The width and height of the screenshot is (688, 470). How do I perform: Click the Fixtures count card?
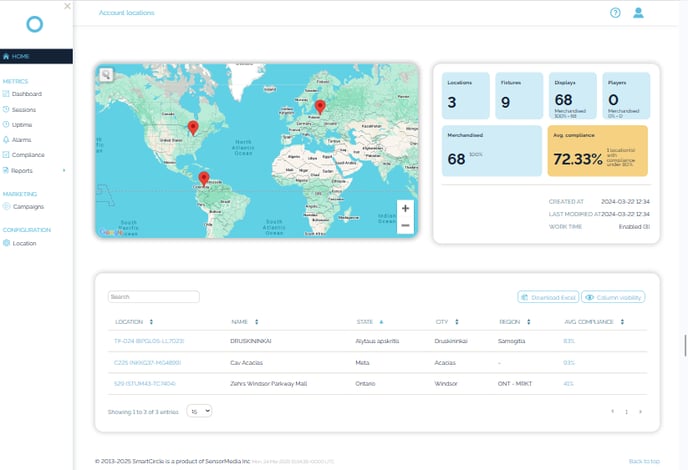pyautogui.click(x=519, y=96)
